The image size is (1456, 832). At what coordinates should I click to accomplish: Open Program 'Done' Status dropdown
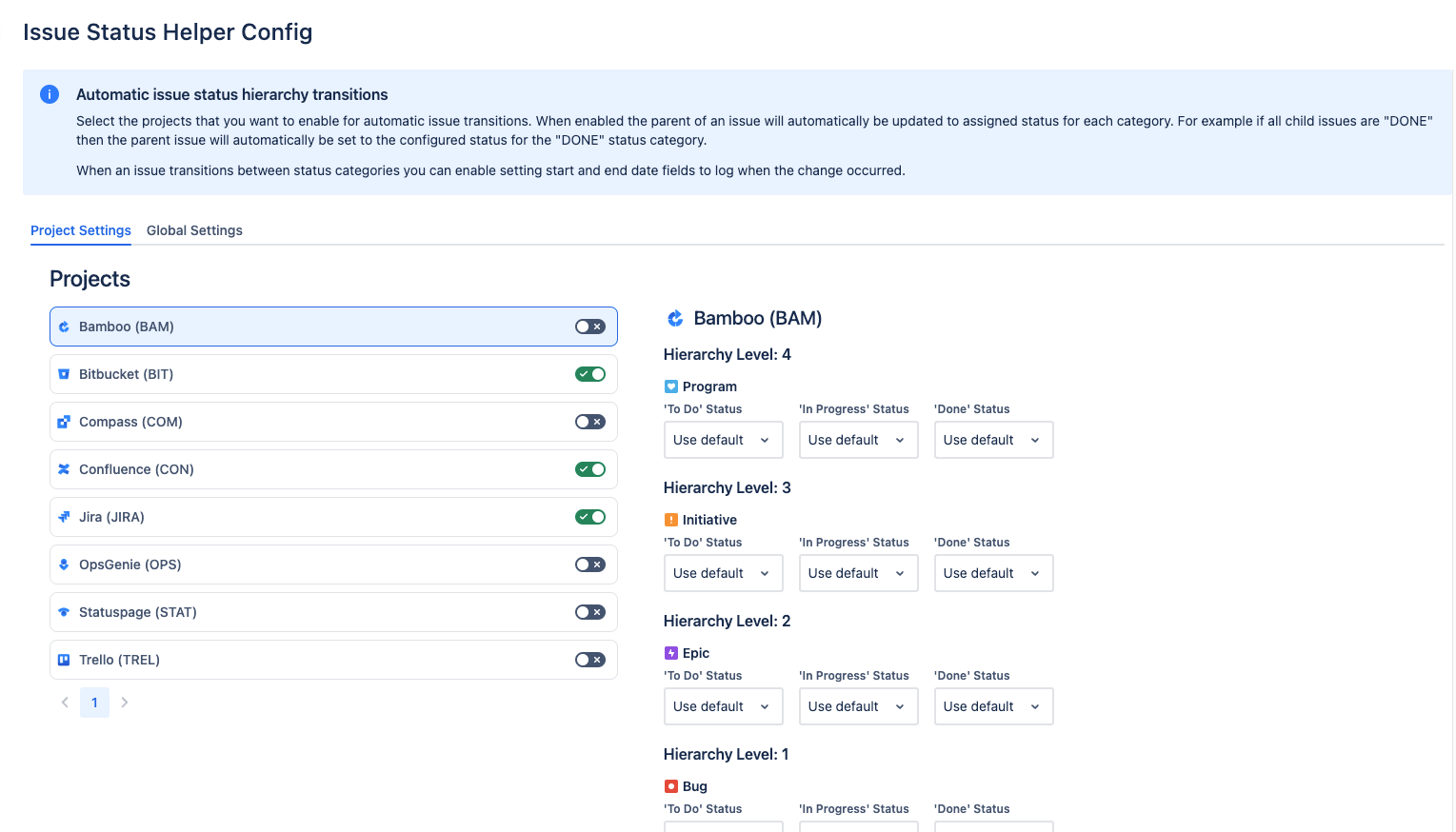pyautogui.click(x=993, y=440)
